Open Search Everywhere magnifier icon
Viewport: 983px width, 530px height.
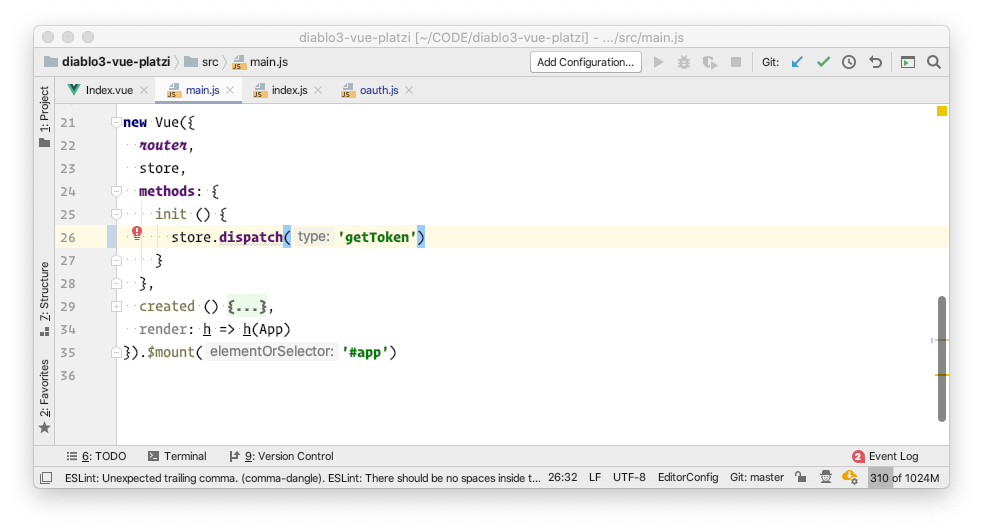(933, 62)
